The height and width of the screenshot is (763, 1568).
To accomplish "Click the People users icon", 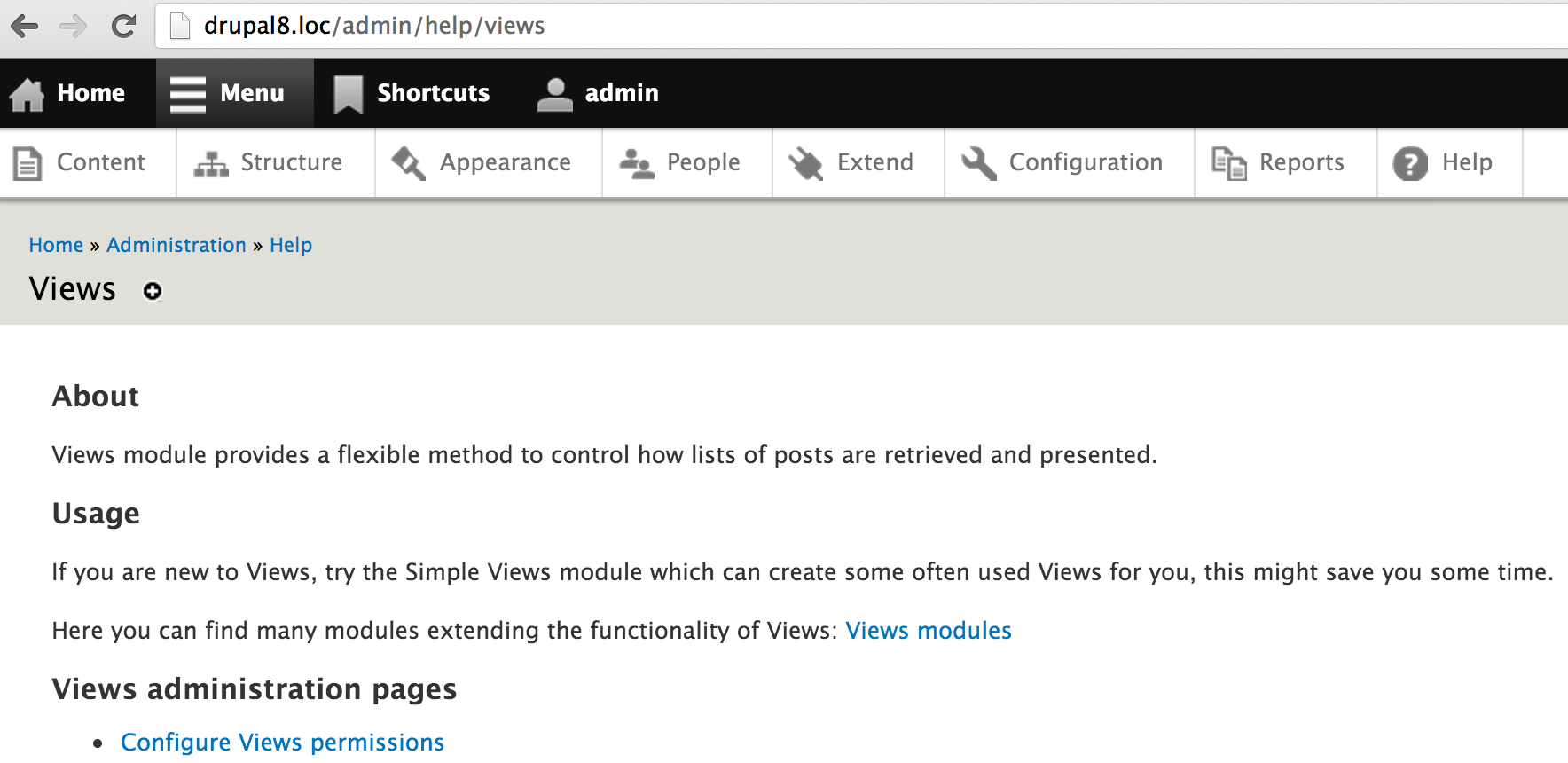I will [636, 164].
